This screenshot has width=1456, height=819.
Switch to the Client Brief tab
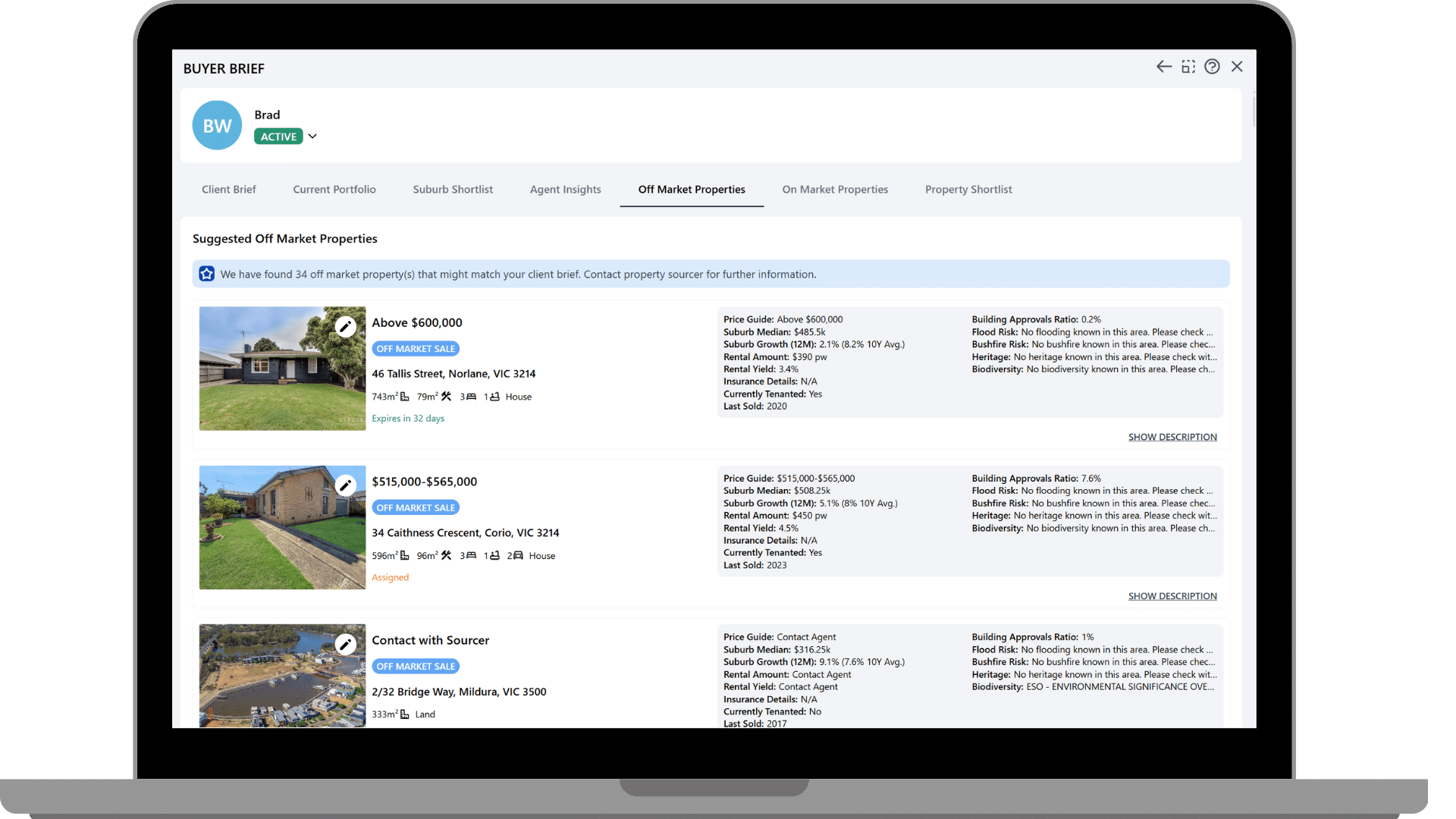pyautogui.click(x=228, y=190)
